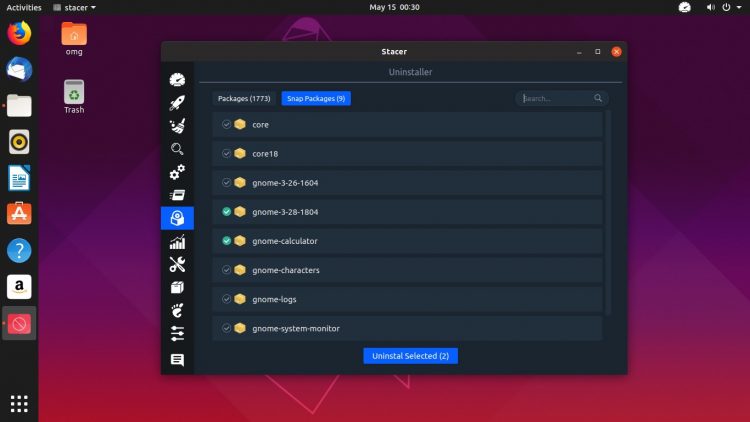Click the core package box icon
750x422 pixels.
(x=240, y=124)
